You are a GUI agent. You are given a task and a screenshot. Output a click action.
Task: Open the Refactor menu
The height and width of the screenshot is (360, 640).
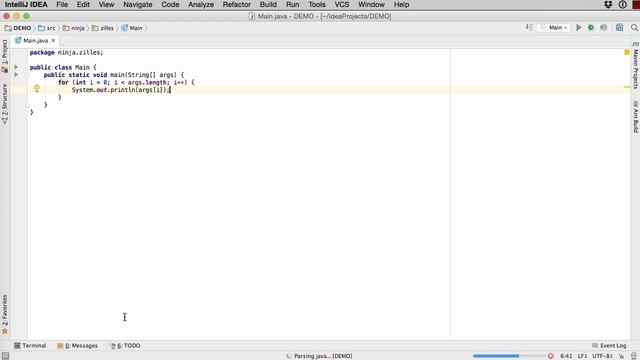point(237,4)
